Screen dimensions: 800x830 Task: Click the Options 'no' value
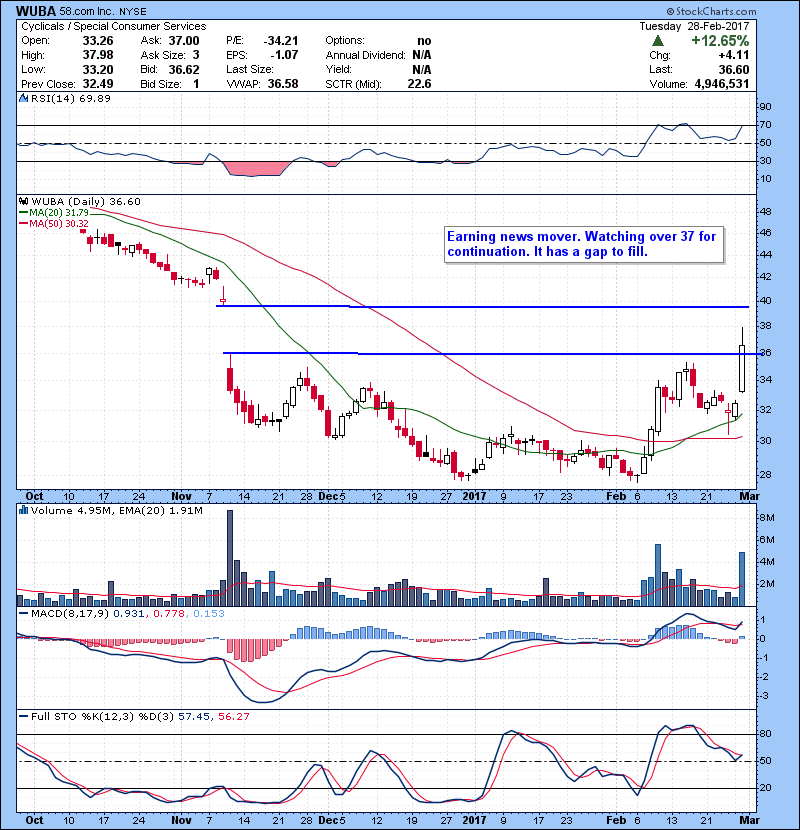424,41
